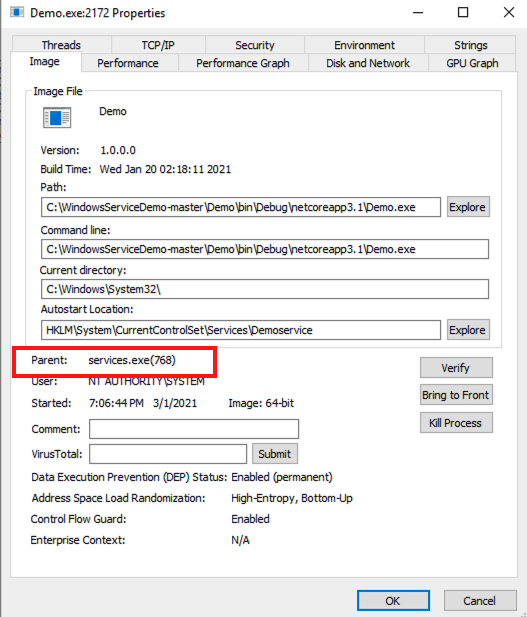The width and height of the screenshot is (527, 617).
Task: Open the Environment tab
Action: [364, 45]
